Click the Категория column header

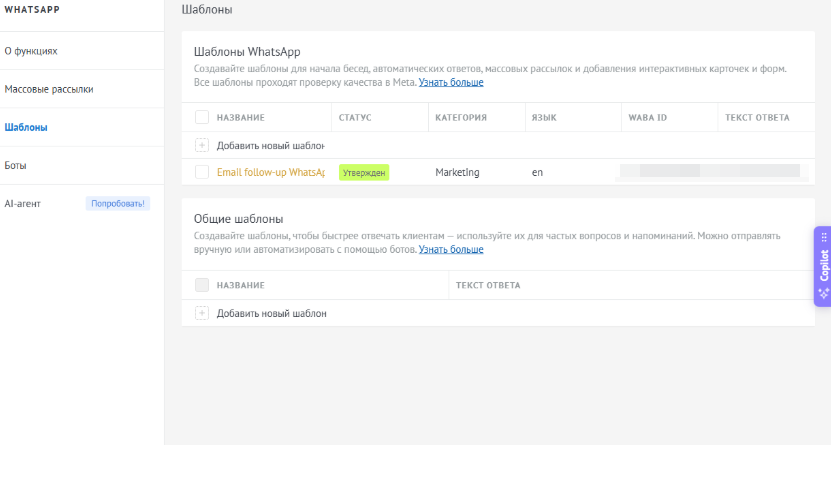click(x=461, y=117)
